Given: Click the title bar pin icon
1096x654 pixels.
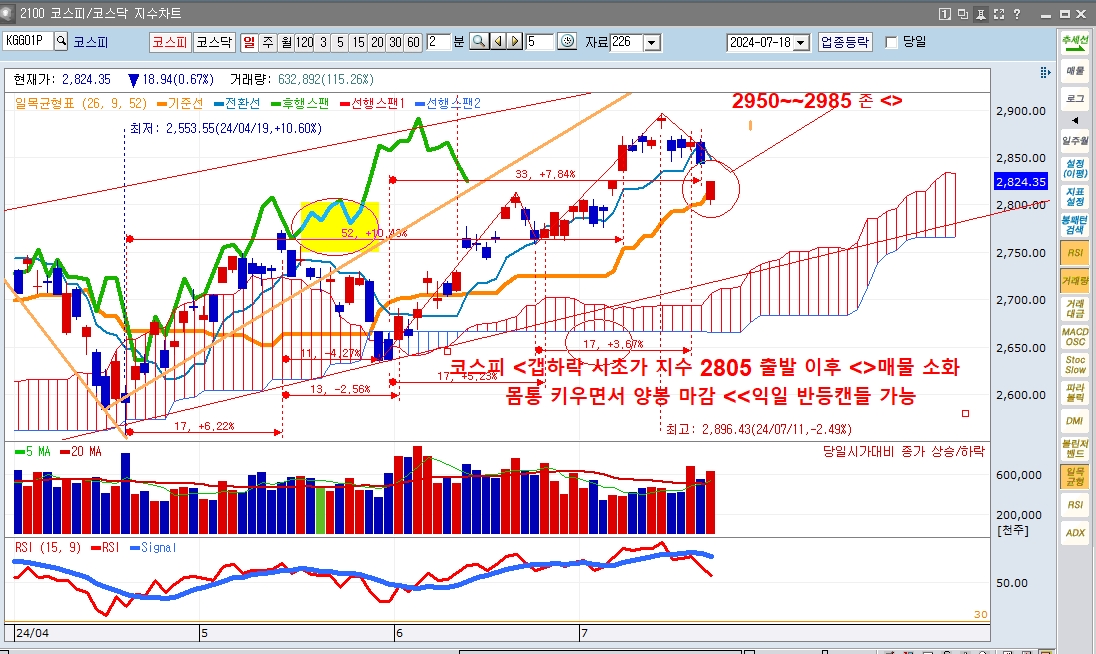Looking at the screenshot, I should click(x=981, y=13).
